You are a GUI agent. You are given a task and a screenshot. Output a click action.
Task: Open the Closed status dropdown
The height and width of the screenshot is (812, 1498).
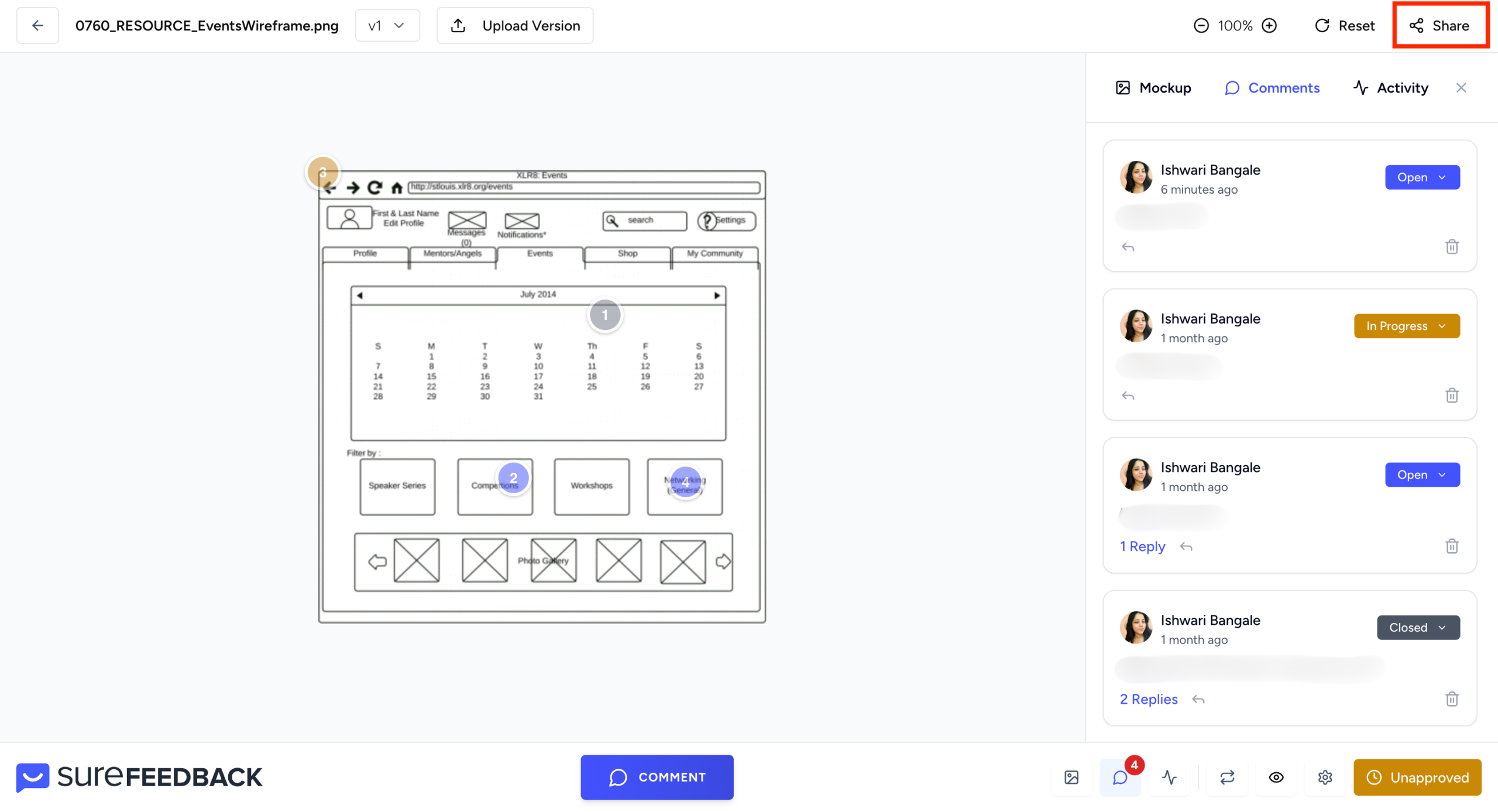[1418, 628]
